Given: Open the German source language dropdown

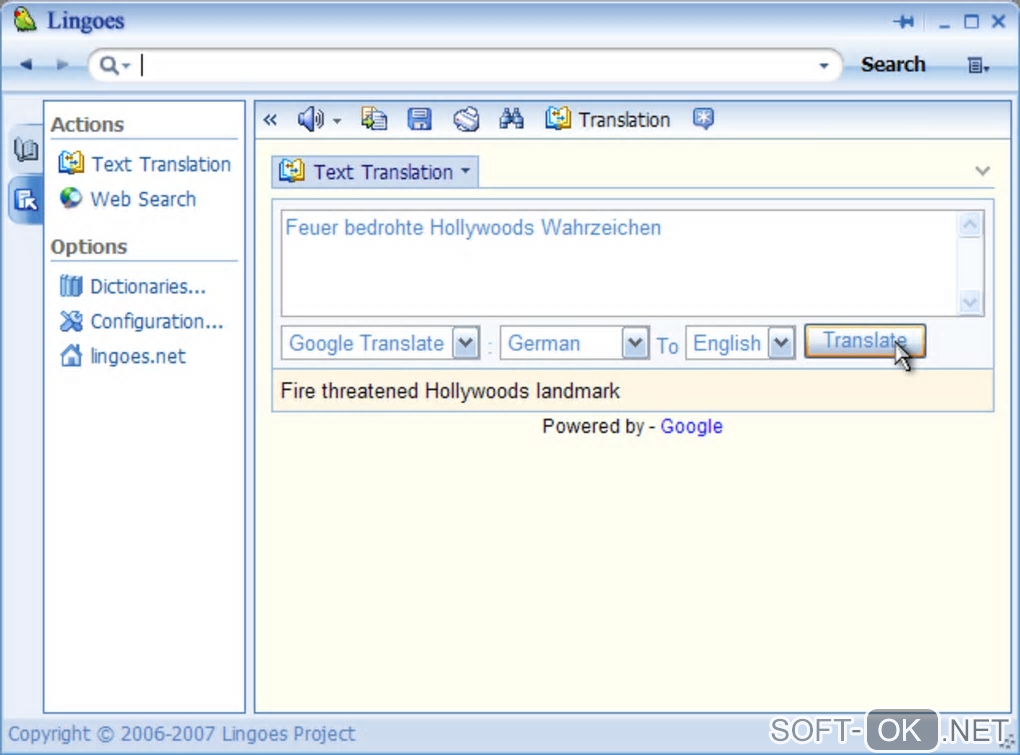Looking at the screenshot, I should pos(635,343).
